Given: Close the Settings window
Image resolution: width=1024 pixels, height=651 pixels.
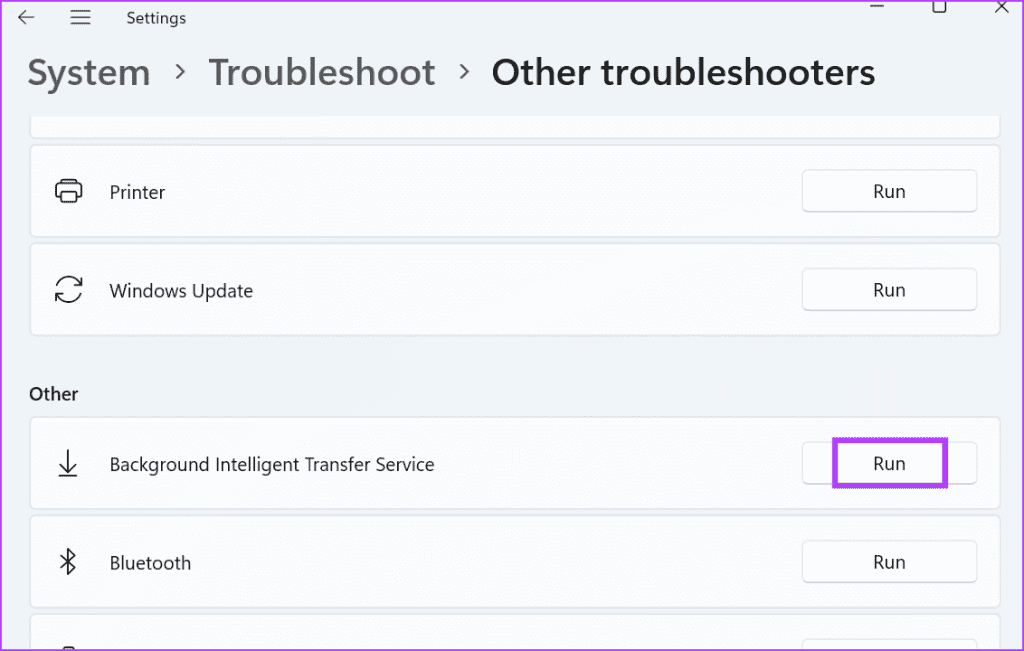Looking at the screenshot, I should tap(1001, 7).
